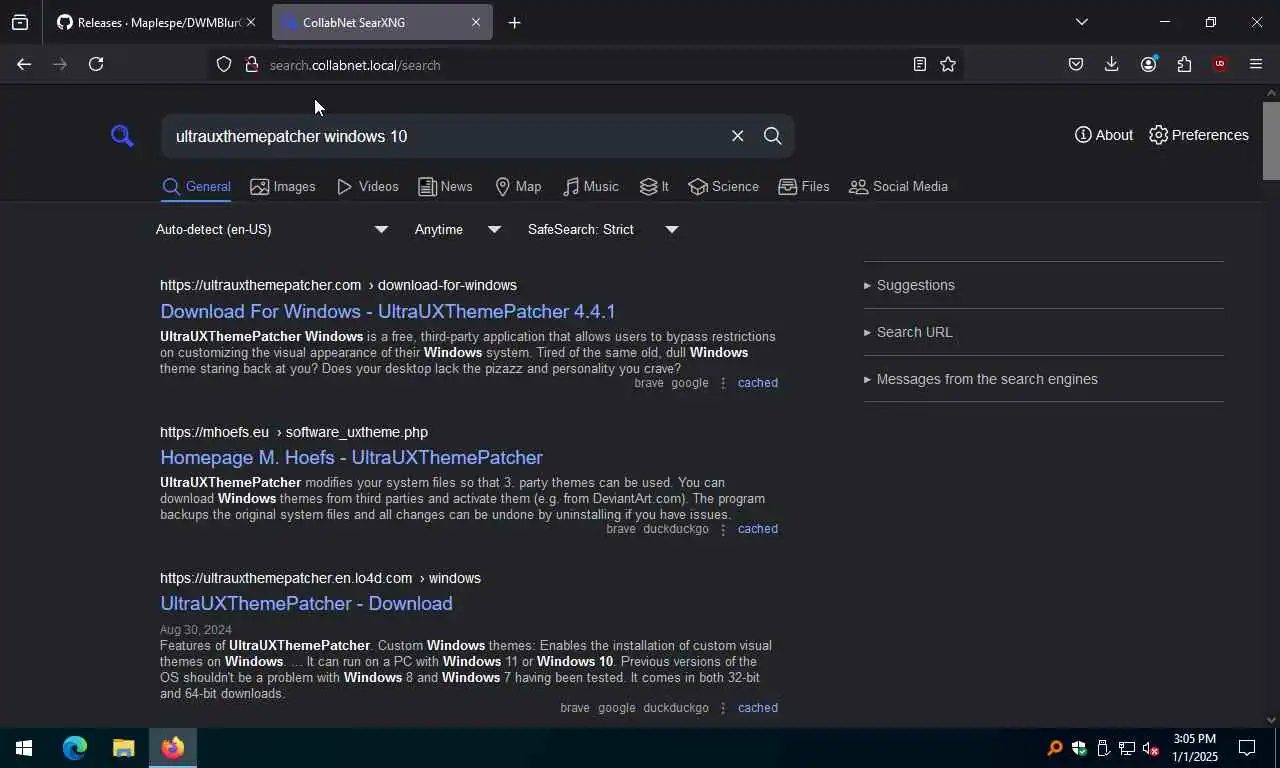
Task: Clear the search query with the X icon
Action: pos(737,136)
